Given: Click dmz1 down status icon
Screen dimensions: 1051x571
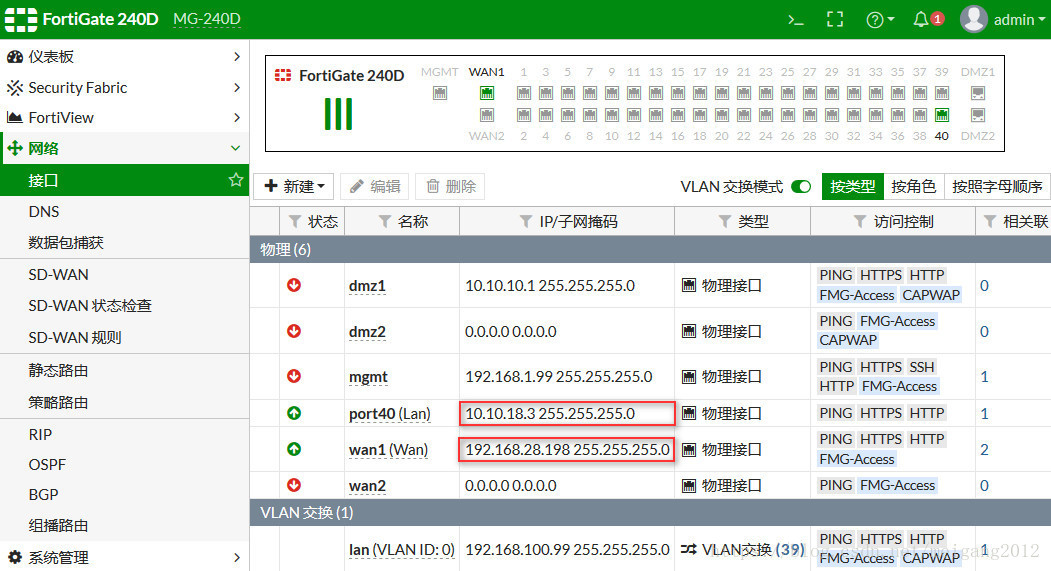Looking at the screenshot, I should tap(294, 285).
